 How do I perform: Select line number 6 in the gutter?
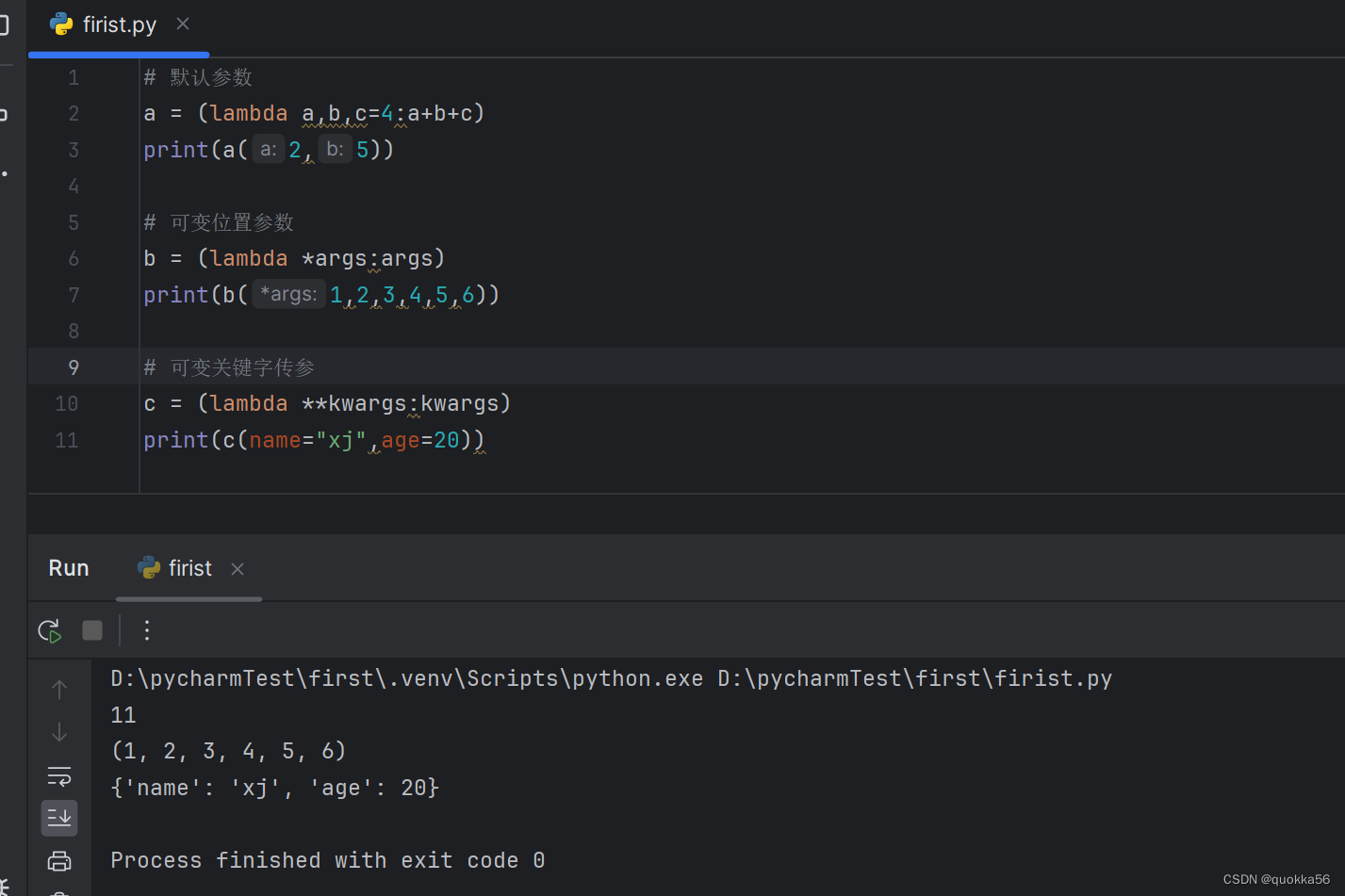pos(74,259)
